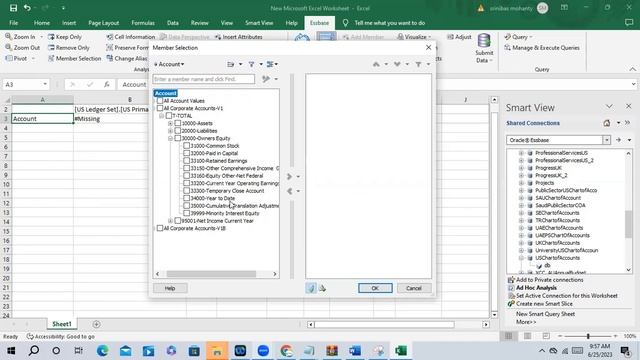Click the move-up arrow above selection list
Viewport: 640px width, 360px height.
point(376,64)
